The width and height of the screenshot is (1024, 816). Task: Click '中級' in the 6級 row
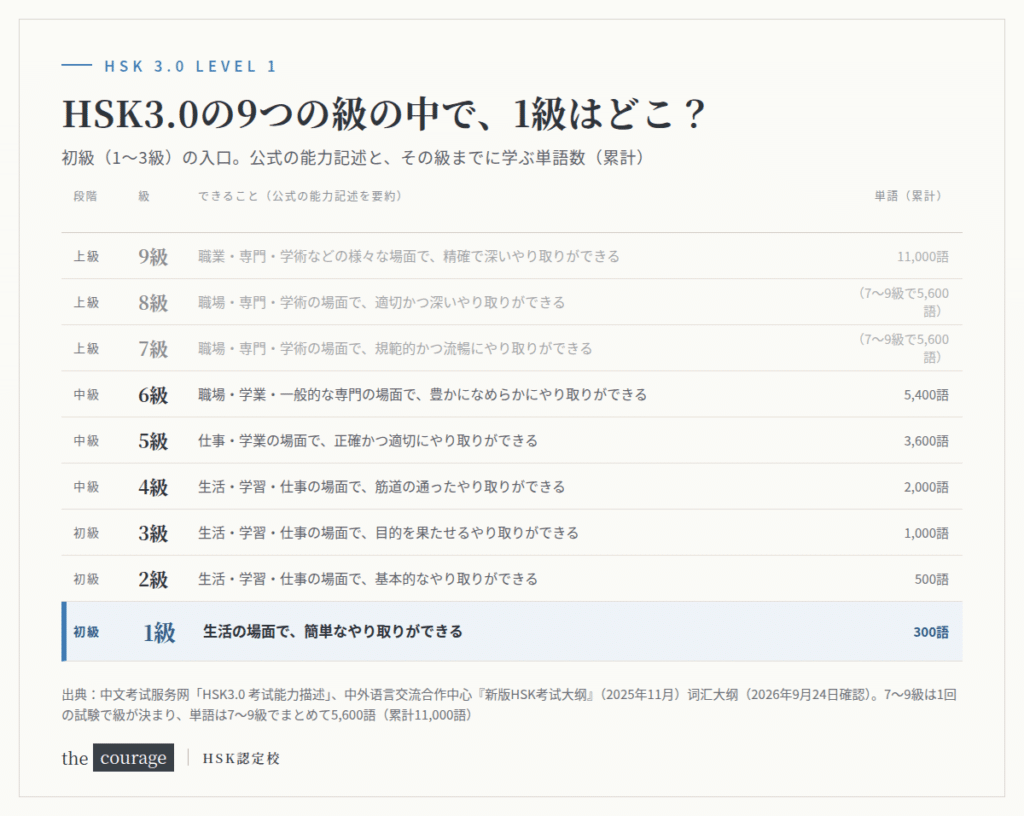click(x=86, y=395)
